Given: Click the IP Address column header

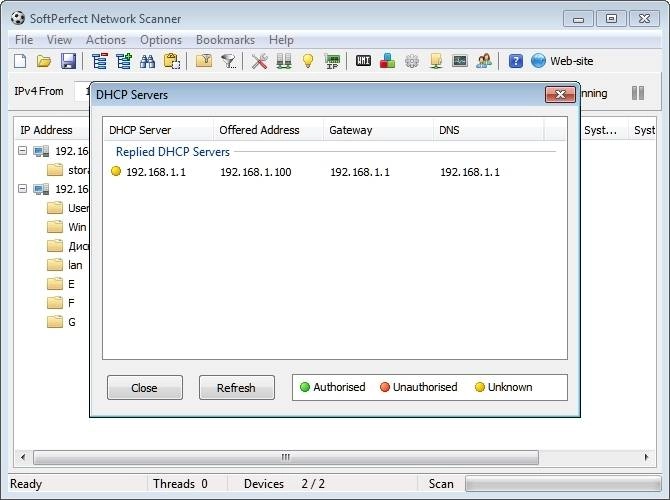Looking at the screenshot, I should (x=53, y=130).
